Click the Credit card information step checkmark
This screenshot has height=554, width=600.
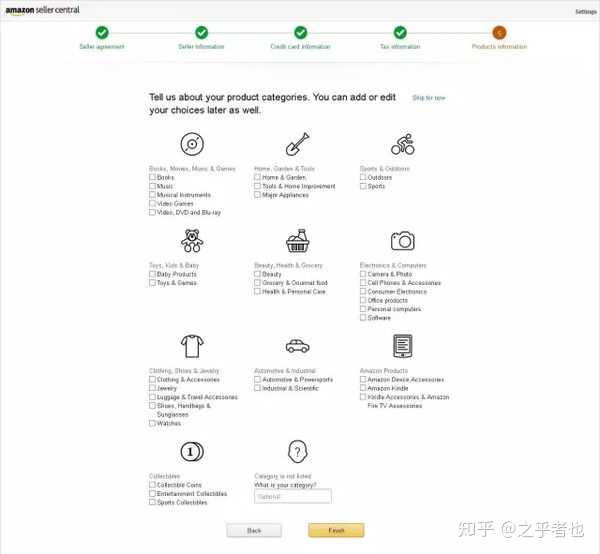[x=301, y=33]
